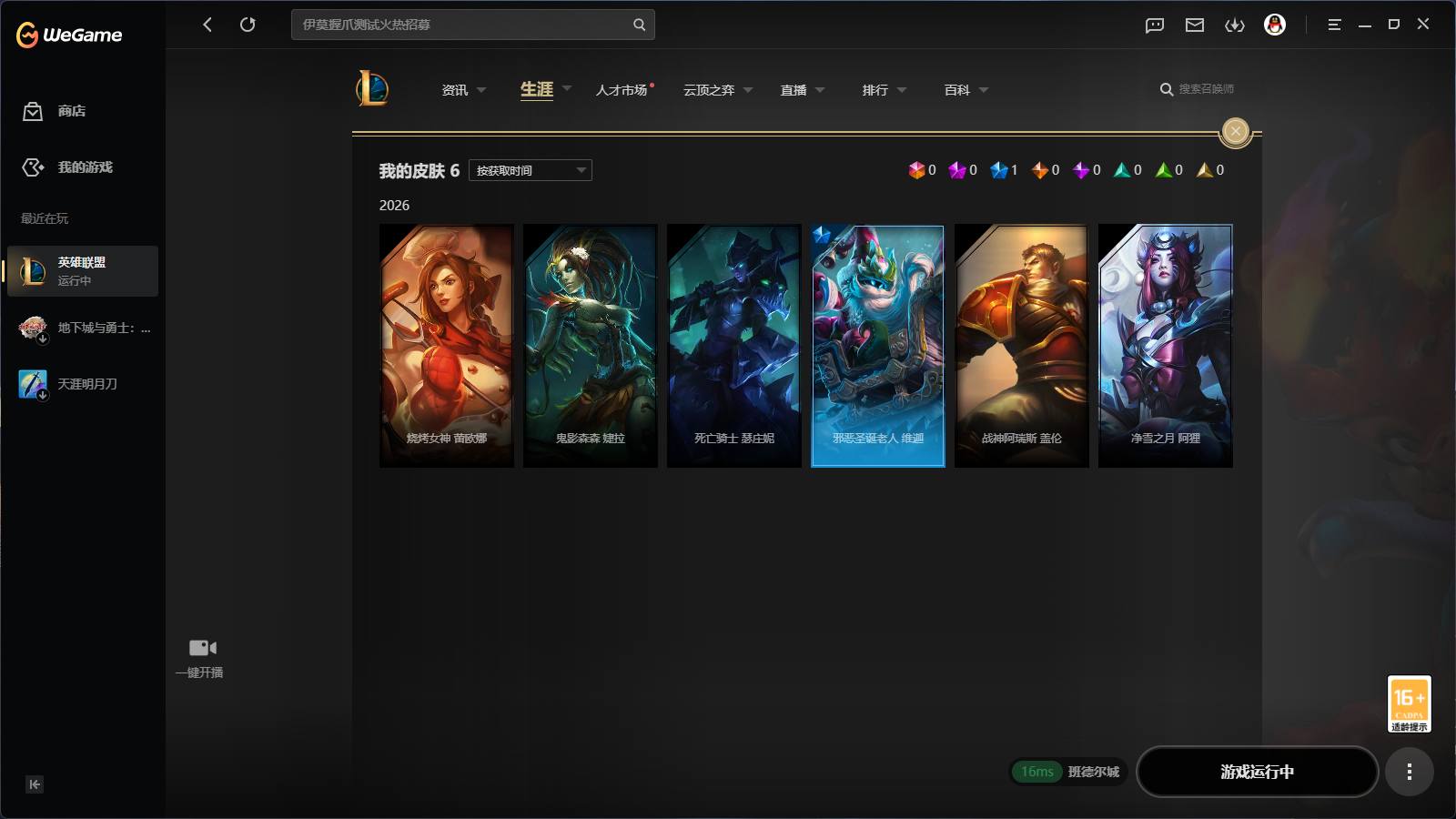Click the orange diamond gem icon
This screenshot has height=819, width=1456.
[1040, 170]
